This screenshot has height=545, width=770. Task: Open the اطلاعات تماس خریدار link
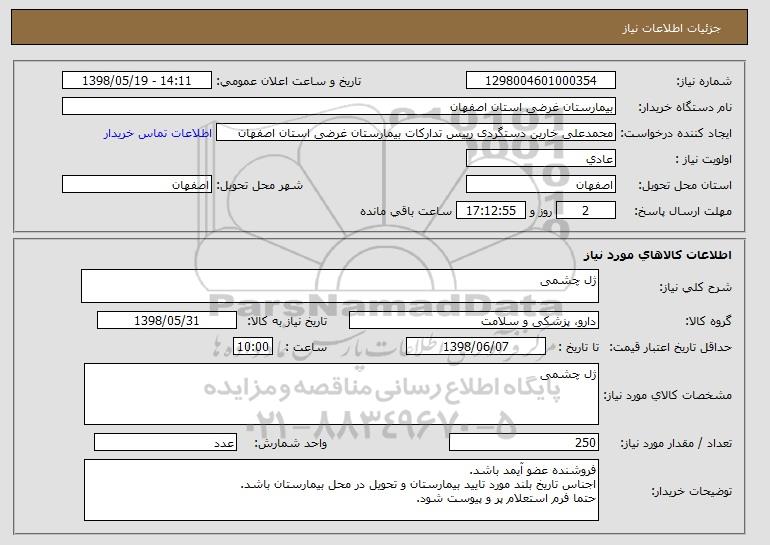(158, 133)
